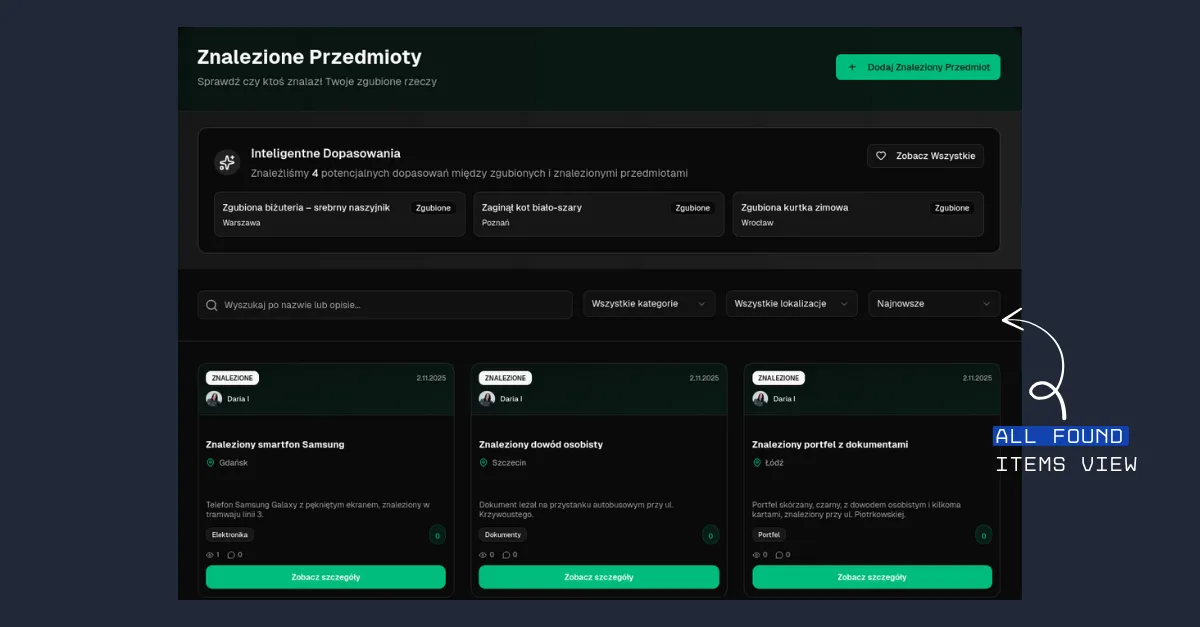The height and width of the screenshot is (627, 1200).
Task: Click Dodaj Znaleziony Przedmiot button
Action: coord(918,67)
